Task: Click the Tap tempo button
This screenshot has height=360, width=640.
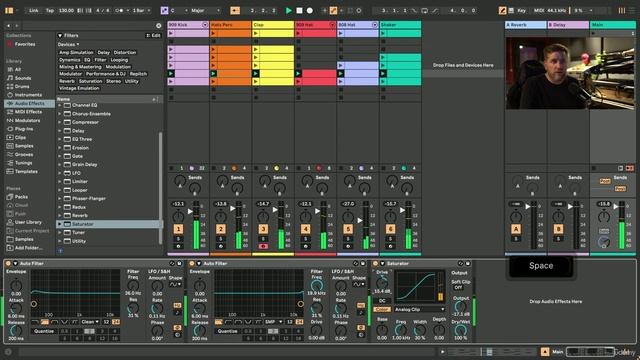Action: point(50,11)
